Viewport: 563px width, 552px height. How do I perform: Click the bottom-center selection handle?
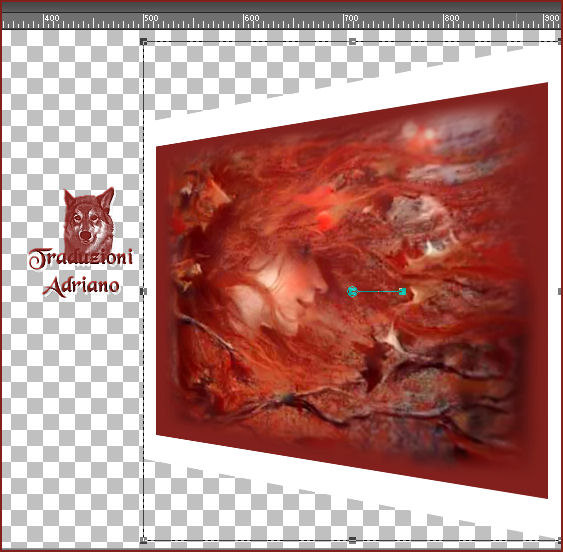352,540
